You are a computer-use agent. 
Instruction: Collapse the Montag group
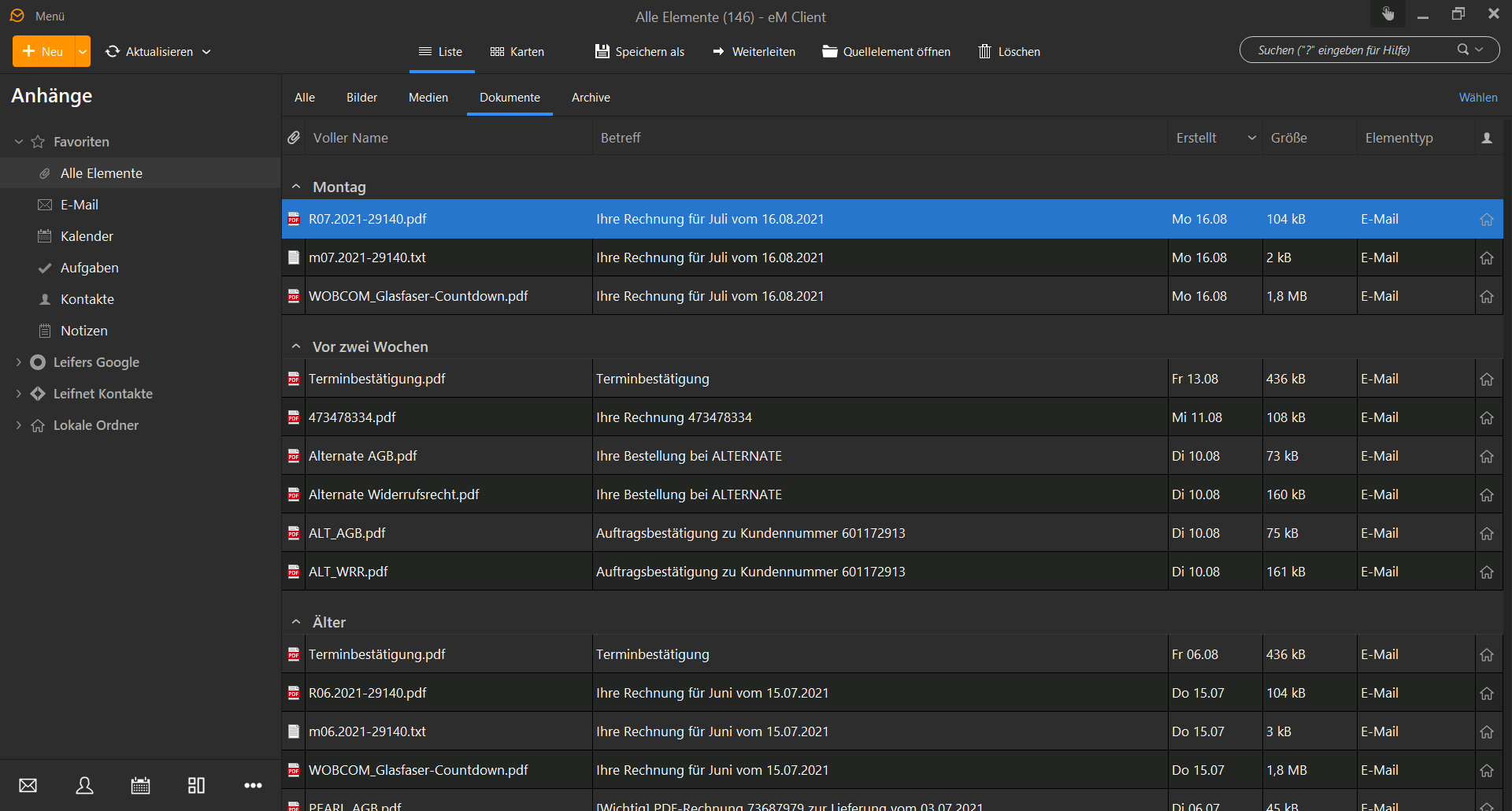pos(296,187)
